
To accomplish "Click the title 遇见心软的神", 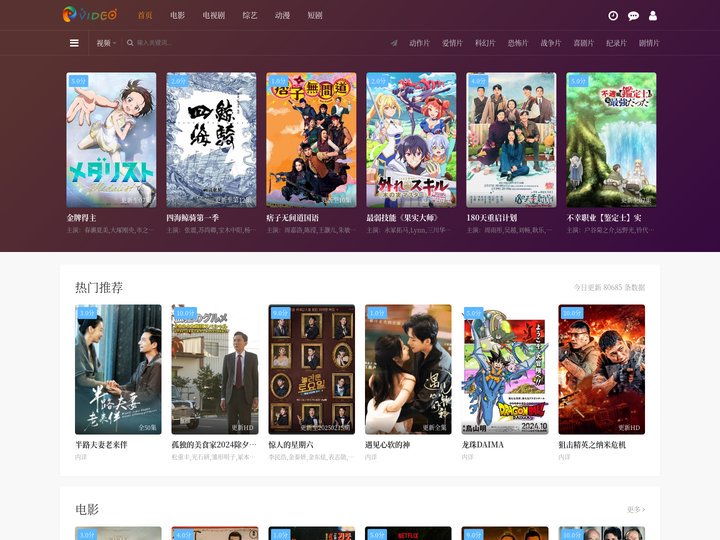I will pyautogui.click(x=388, y=444).
